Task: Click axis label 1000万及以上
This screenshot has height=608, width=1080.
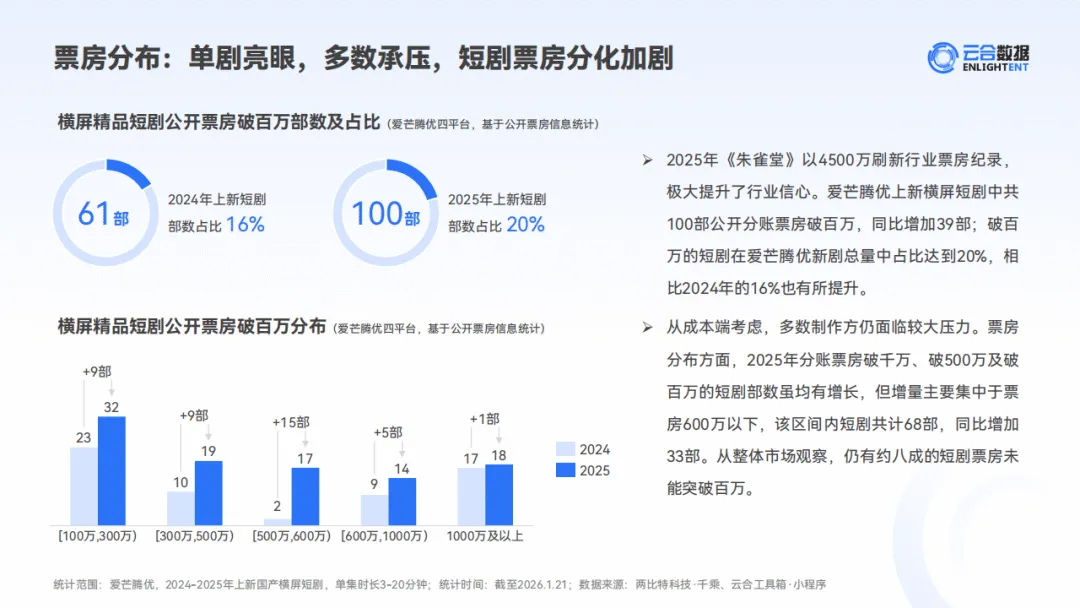Action: click(485, 536)
